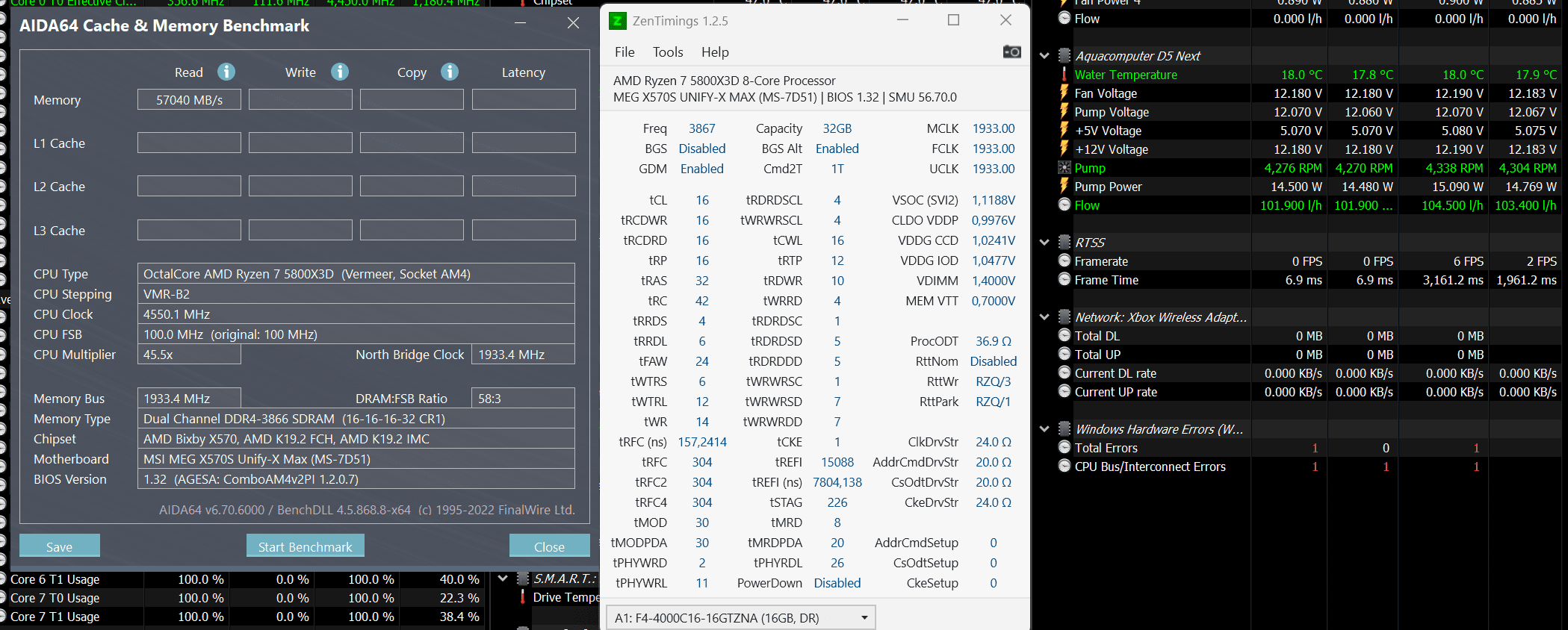The width and height of the screenshot is (1568, 630).
Task: Click the ZenTimings screenshot camera icon
Action: tap(1011, 52)
